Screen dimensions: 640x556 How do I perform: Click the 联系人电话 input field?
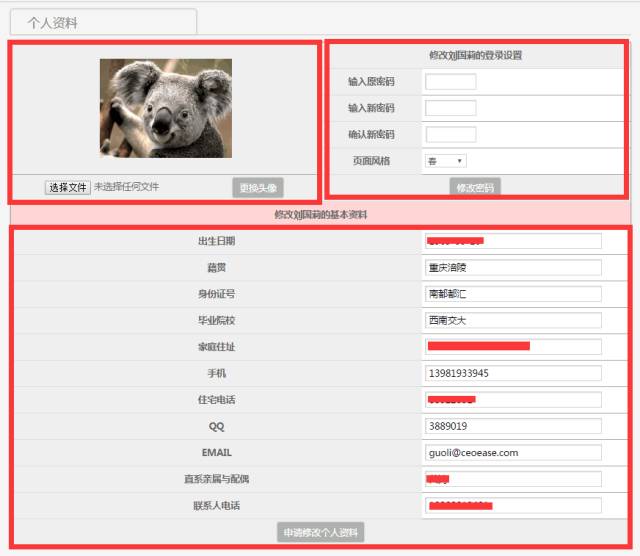(513, 505)
